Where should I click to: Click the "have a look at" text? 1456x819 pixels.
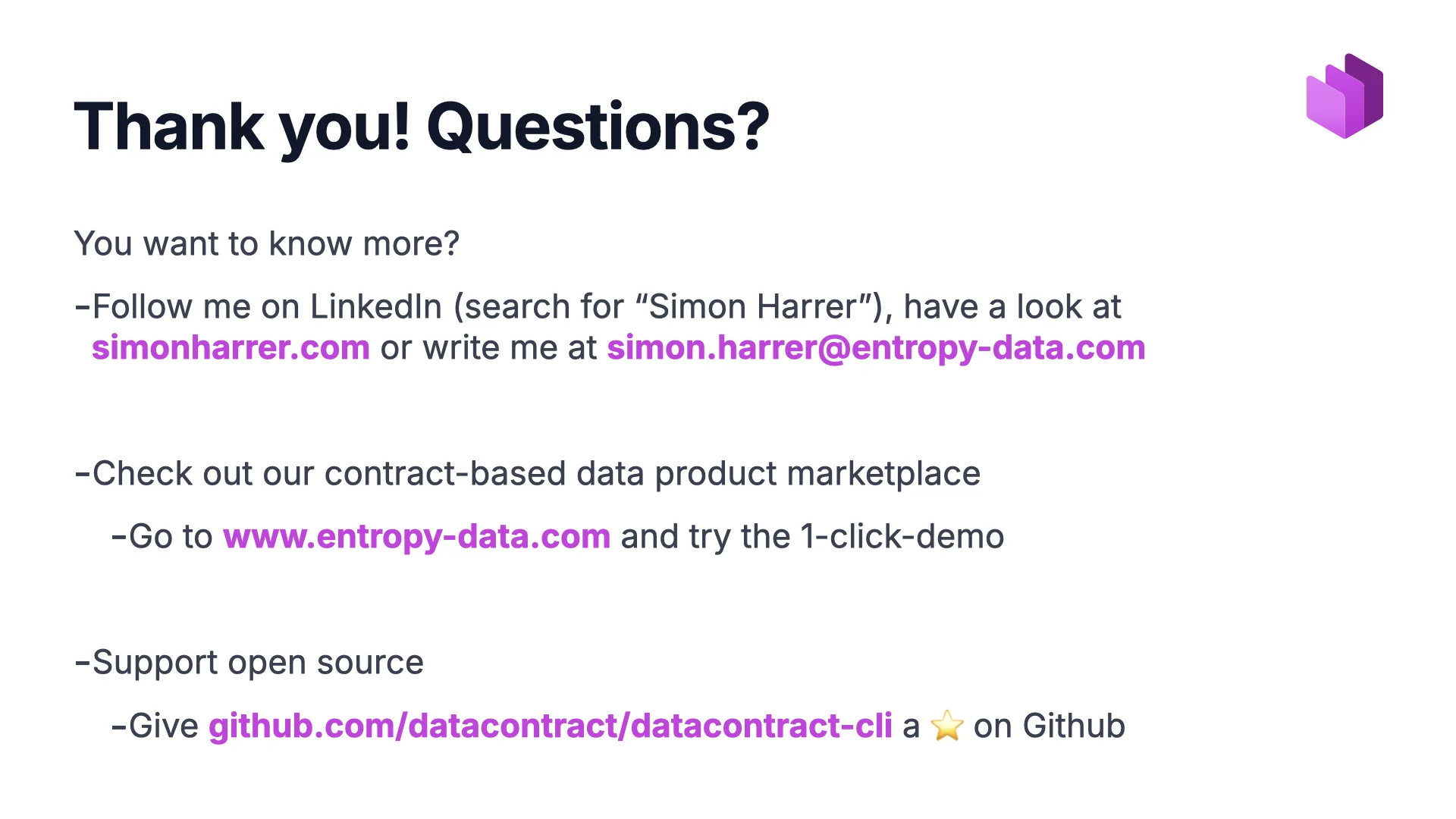click(x=1012, y=307)
